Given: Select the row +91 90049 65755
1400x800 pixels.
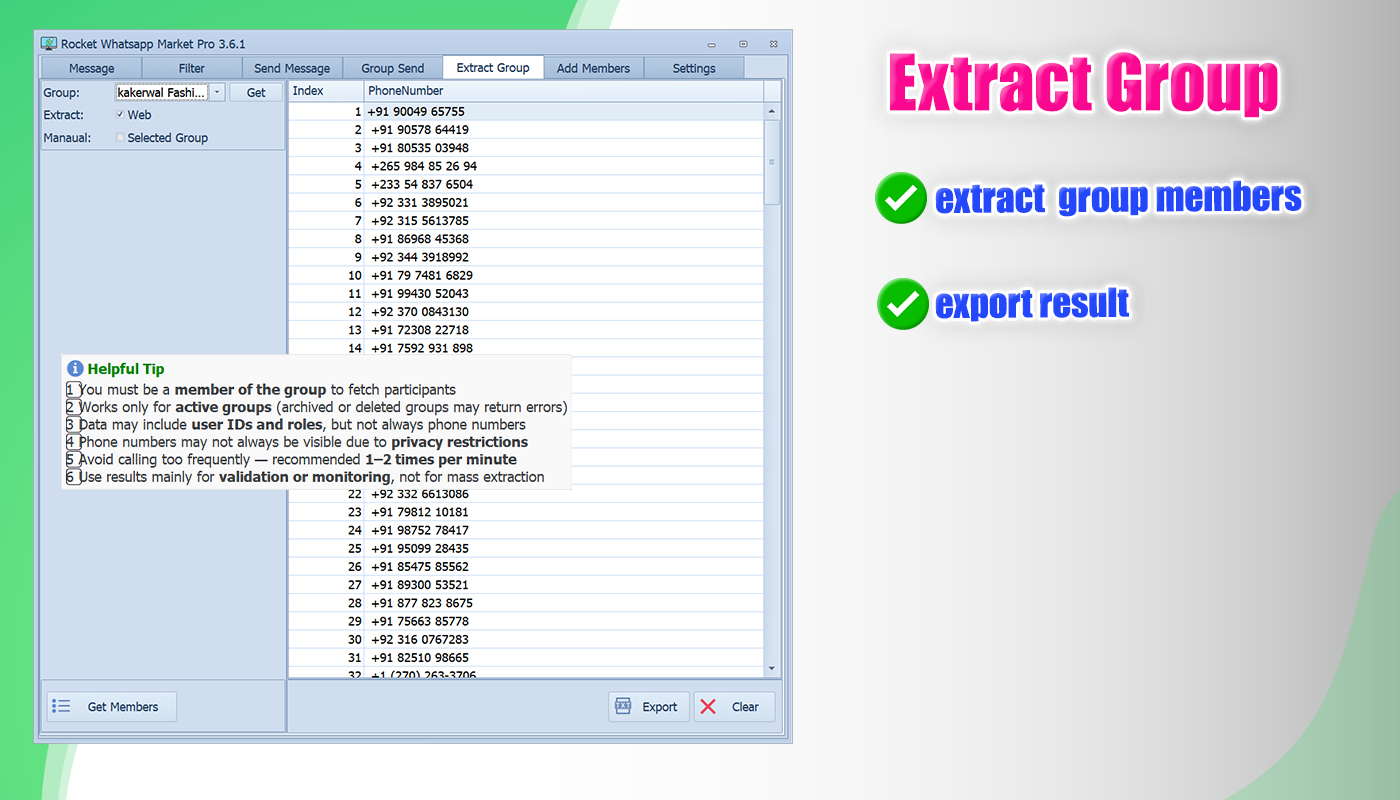Looking at the screenshot, I should click(x=526, y=112).
